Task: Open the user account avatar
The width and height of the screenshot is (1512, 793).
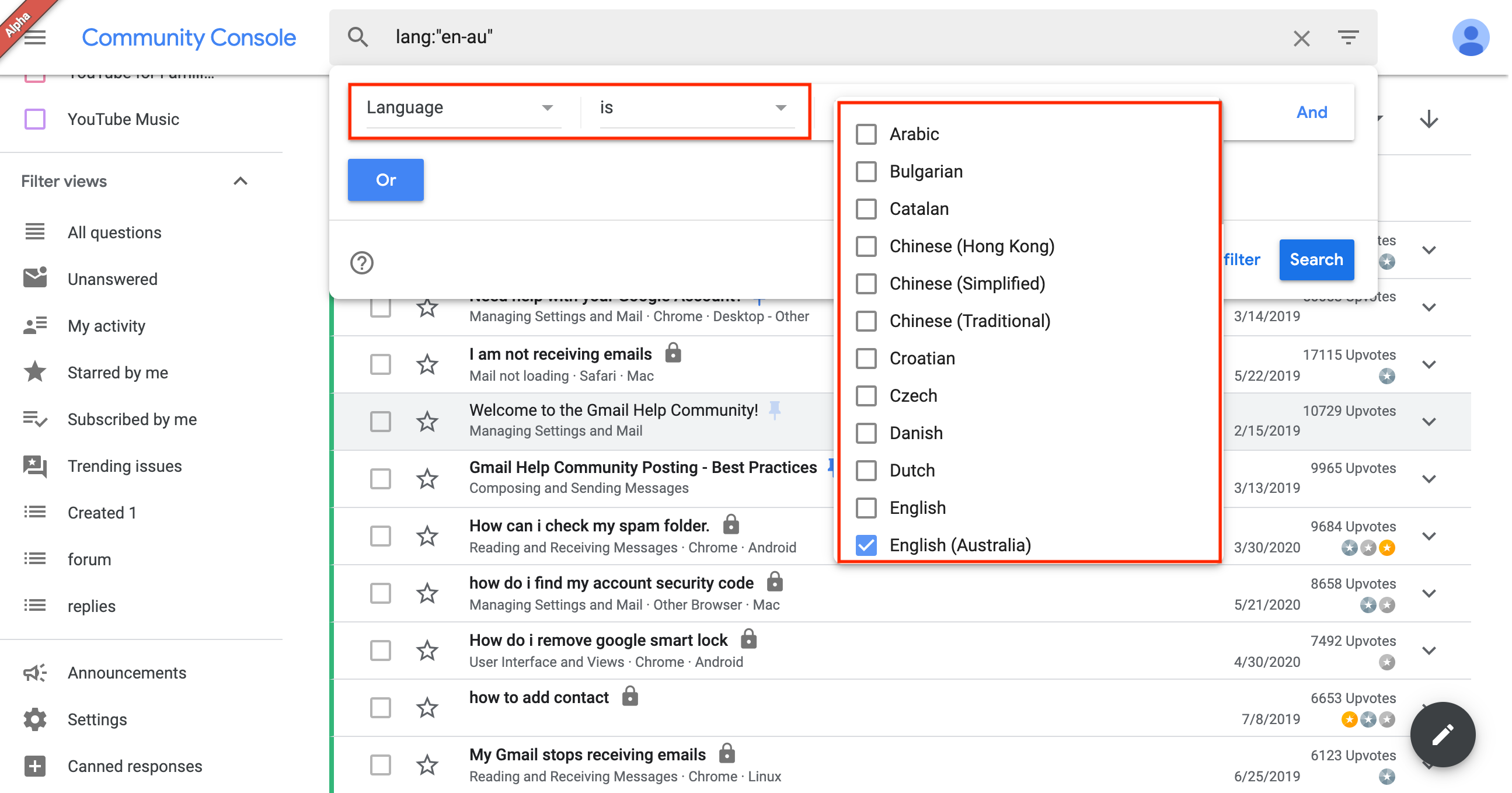Action: [x=1471, y=37]
